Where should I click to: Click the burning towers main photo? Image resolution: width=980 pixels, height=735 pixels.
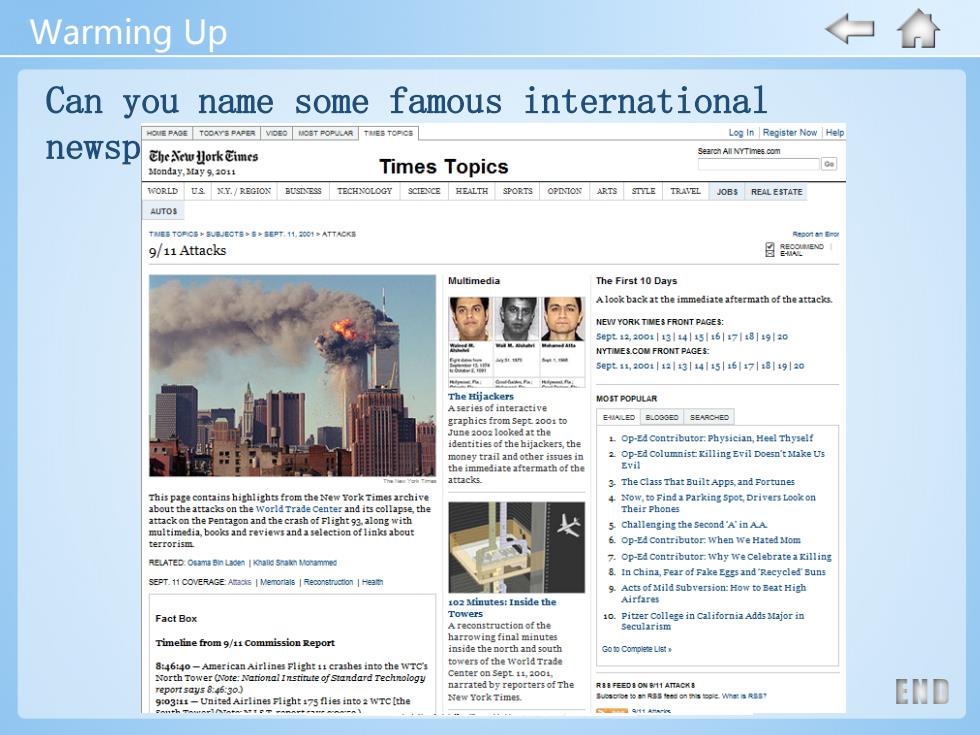292,376
